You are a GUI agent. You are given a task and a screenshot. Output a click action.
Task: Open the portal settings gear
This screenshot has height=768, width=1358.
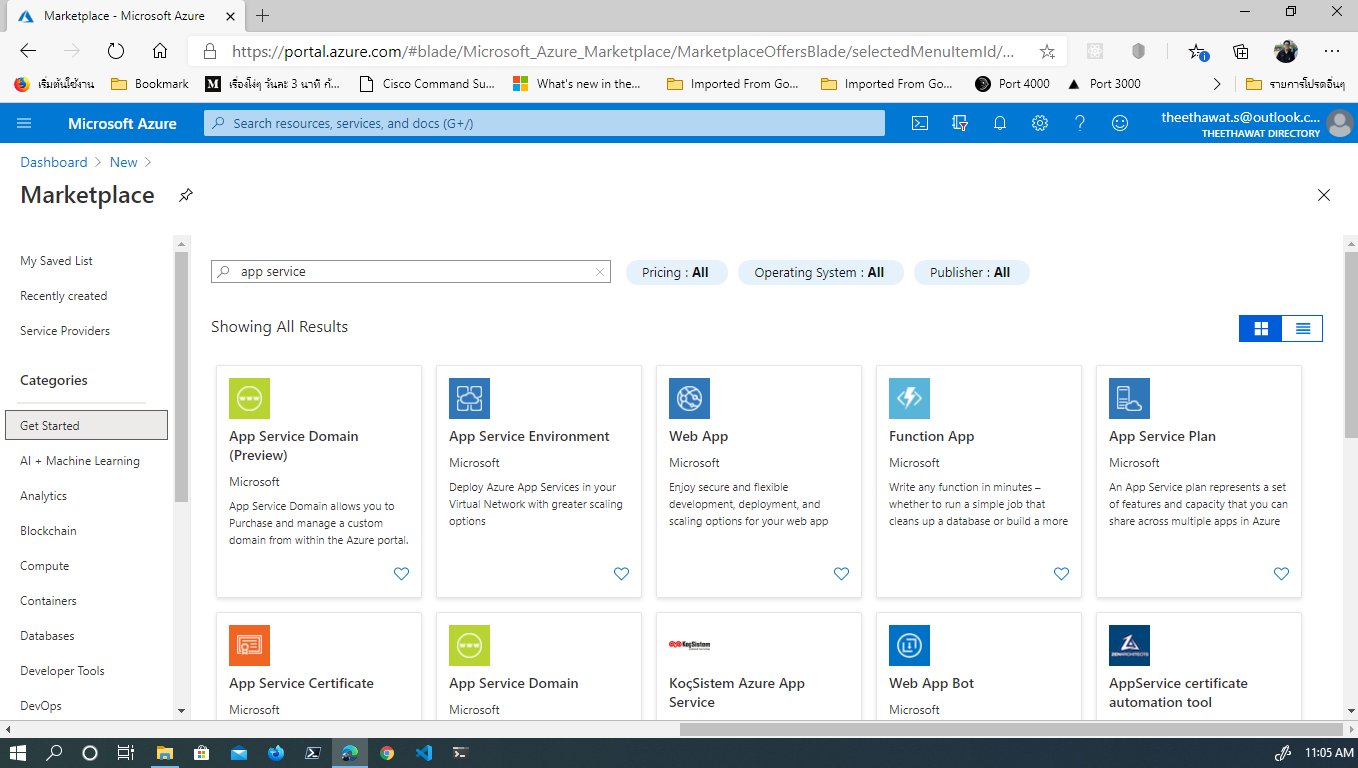(1040, 123)
